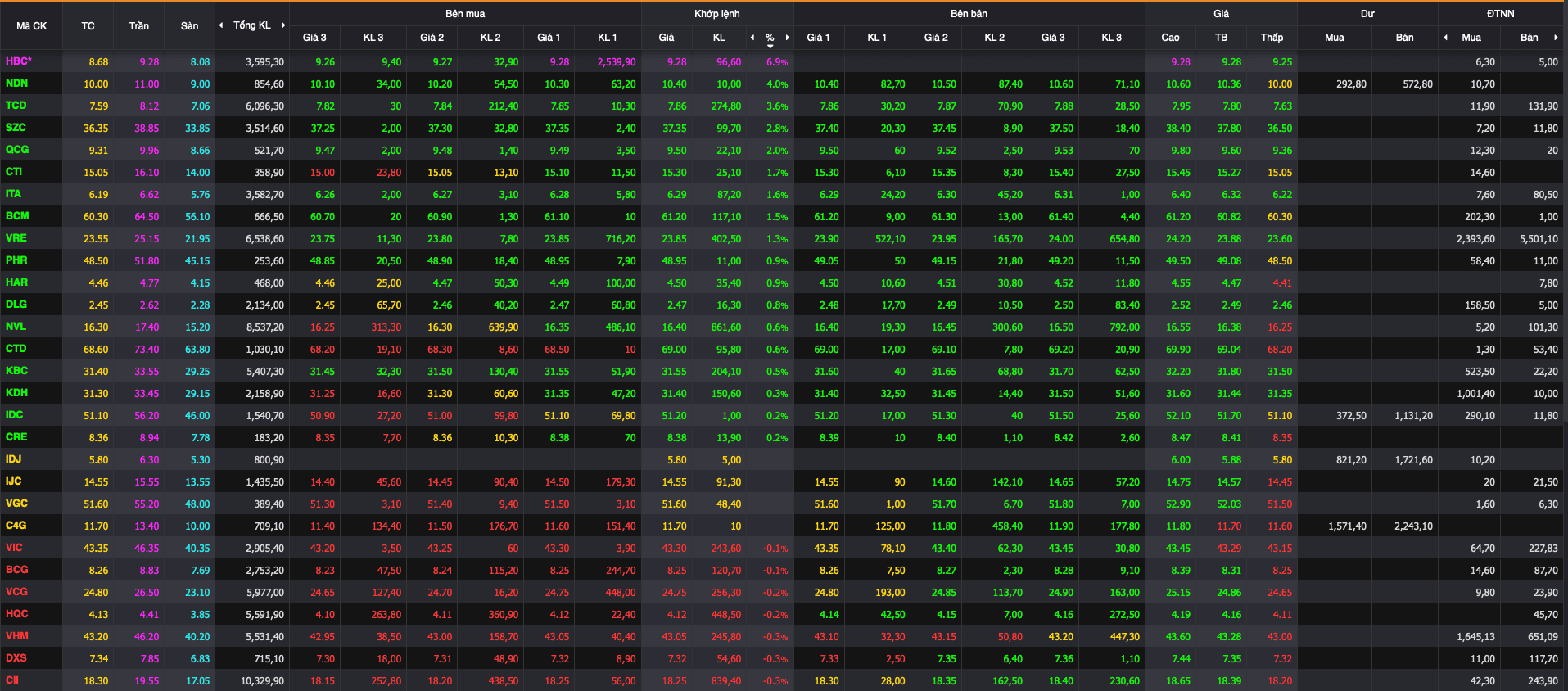Open the CTI ticker symbol
This screenshot has width=1568, height=691.
(14, 172)
